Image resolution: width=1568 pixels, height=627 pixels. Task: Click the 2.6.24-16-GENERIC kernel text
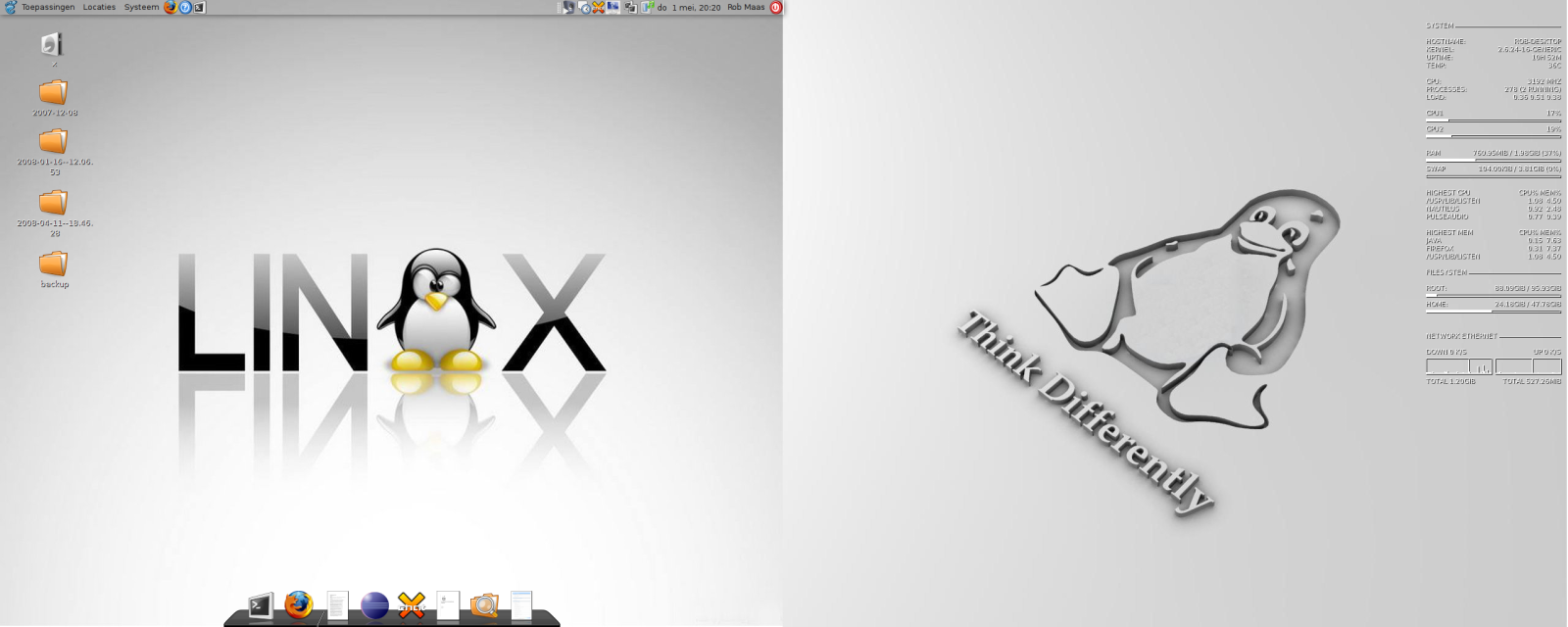1530,50
